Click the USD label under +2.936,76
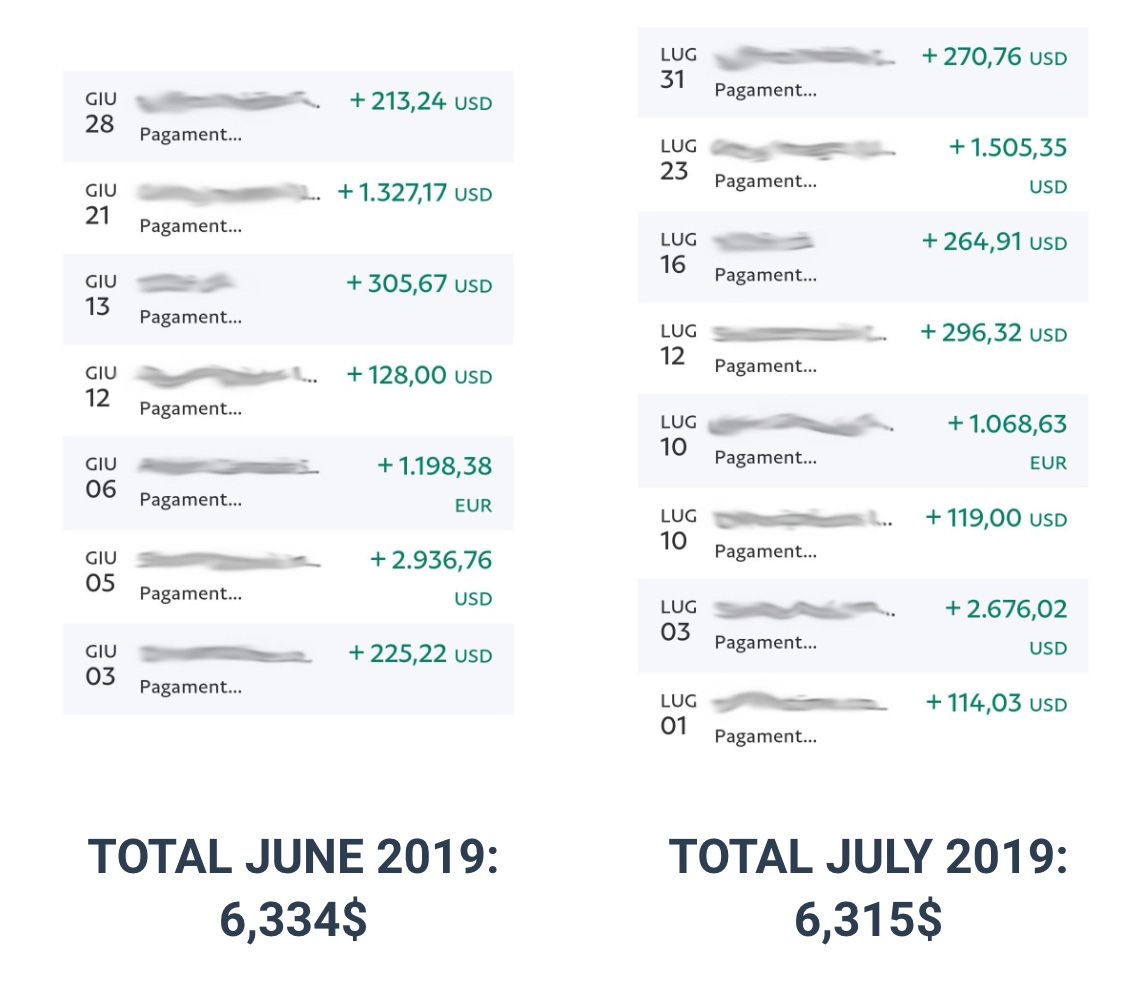1138x988 pixels. (473, 599)
